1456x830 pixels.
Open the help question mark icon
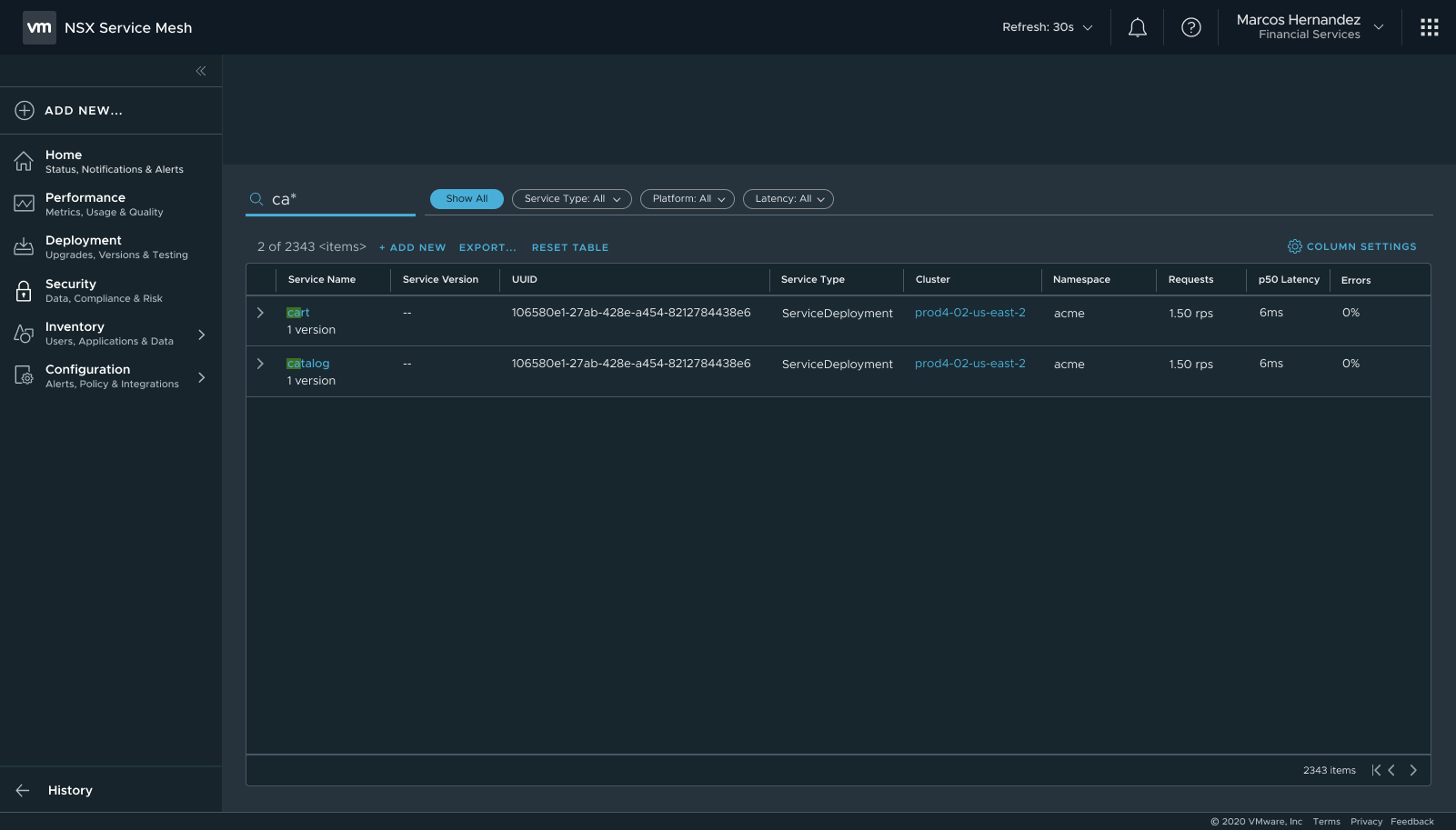[1190, 27]
